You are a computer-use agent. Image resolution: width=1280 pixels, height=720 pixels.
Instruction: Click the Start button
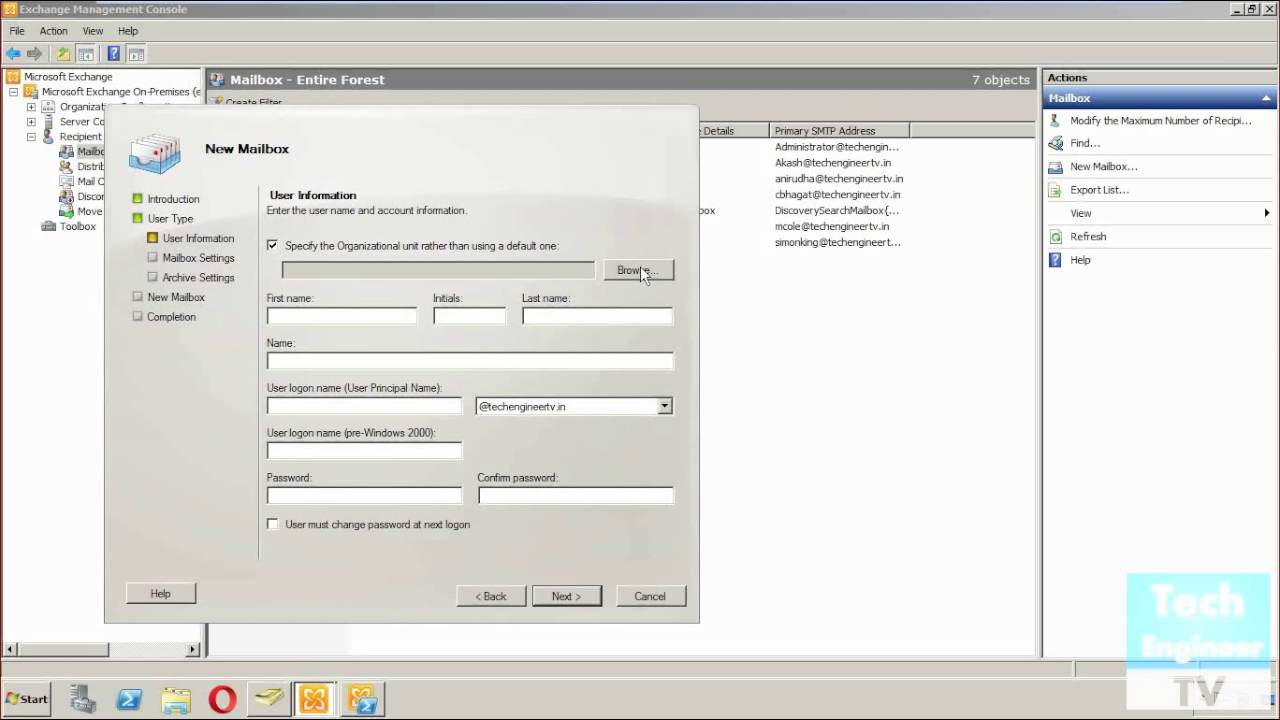click(x=27, y=699)
